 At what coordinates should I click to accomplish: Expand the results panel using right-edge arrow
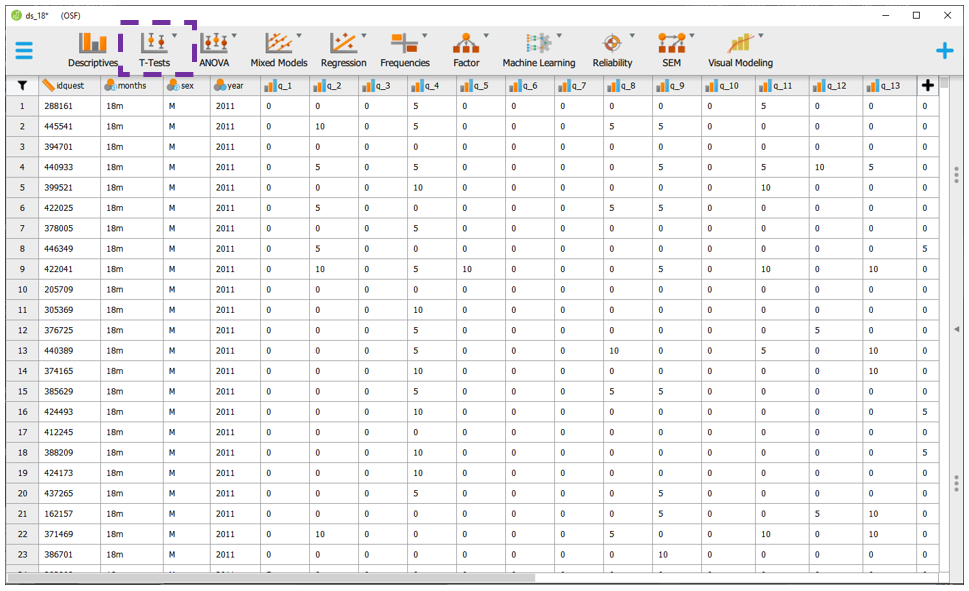pos(957,329)
